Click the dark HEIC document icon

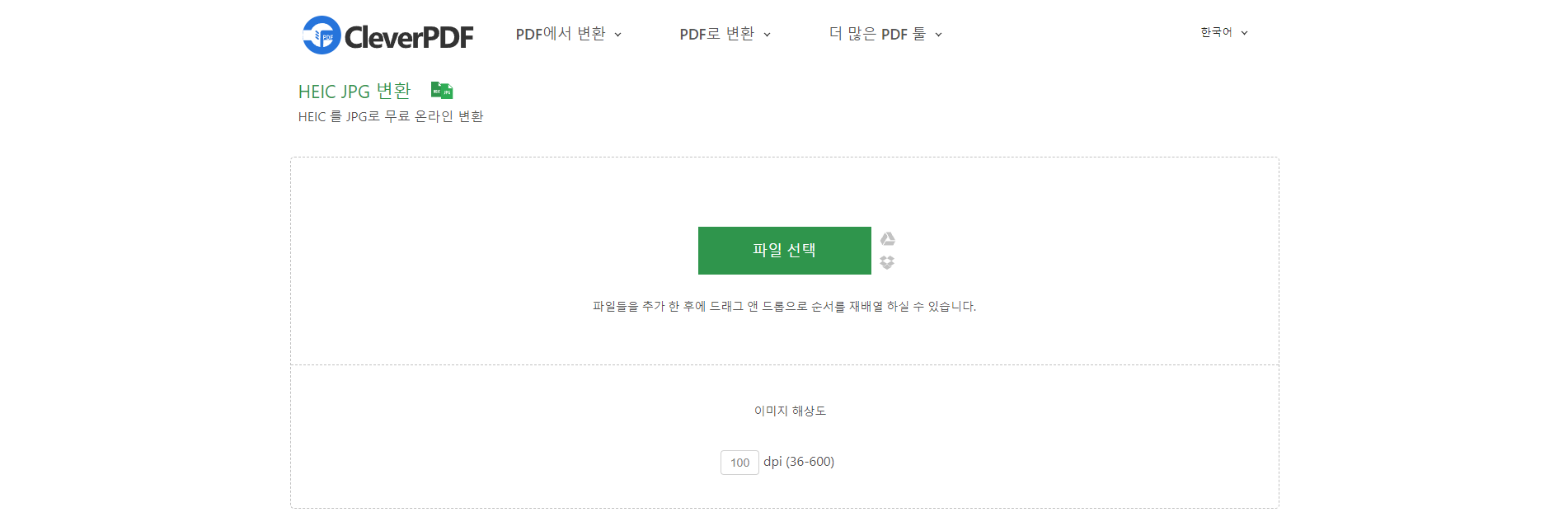click(434, 89)
